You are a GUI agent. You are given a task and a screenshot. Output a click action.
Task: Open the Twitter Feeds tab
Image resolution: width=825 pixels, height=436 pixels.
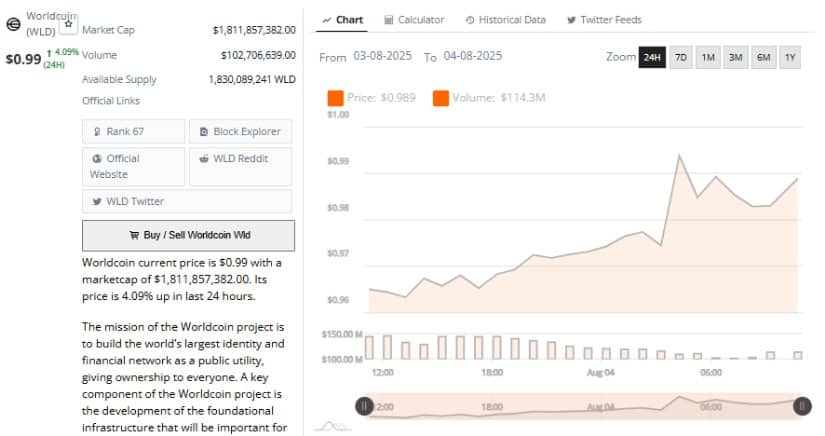(604, 20)
